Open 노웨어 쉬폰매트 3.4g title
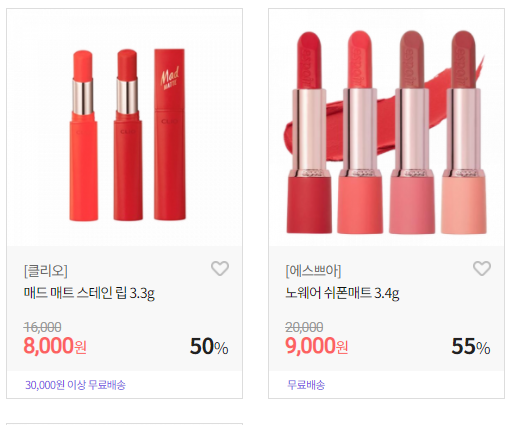Screen dimensions: 530x425 pos(342,293)
